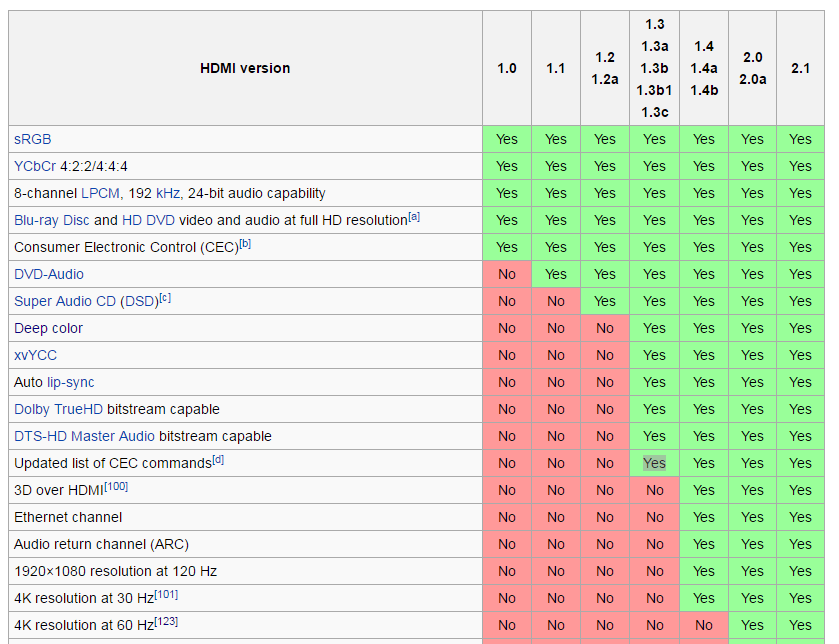Open reference [101] on 4K 30 Hz row

point(166,595)
